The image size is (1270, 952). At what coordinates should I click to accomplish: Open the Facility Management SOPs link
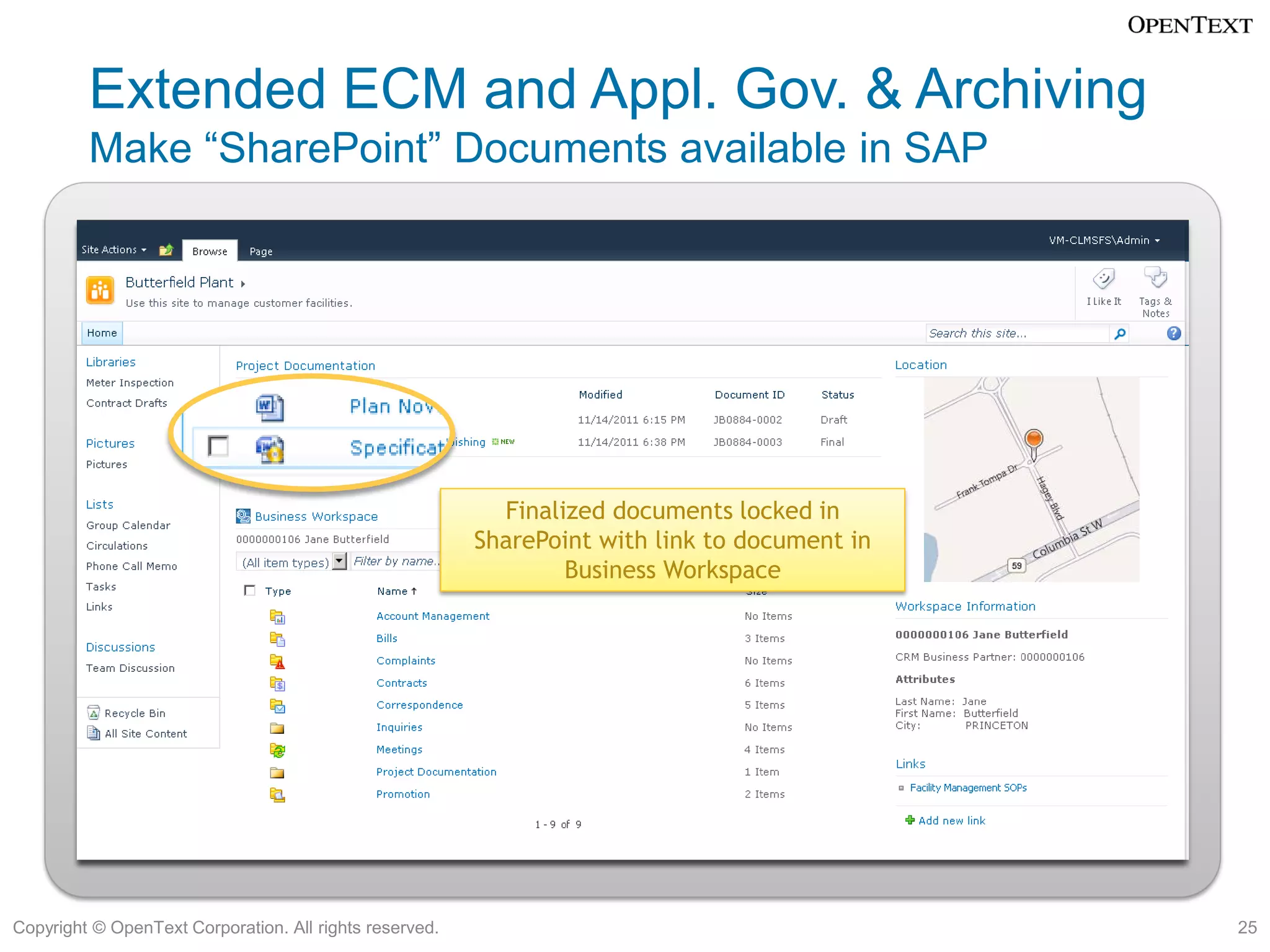(x=968, y=788)
